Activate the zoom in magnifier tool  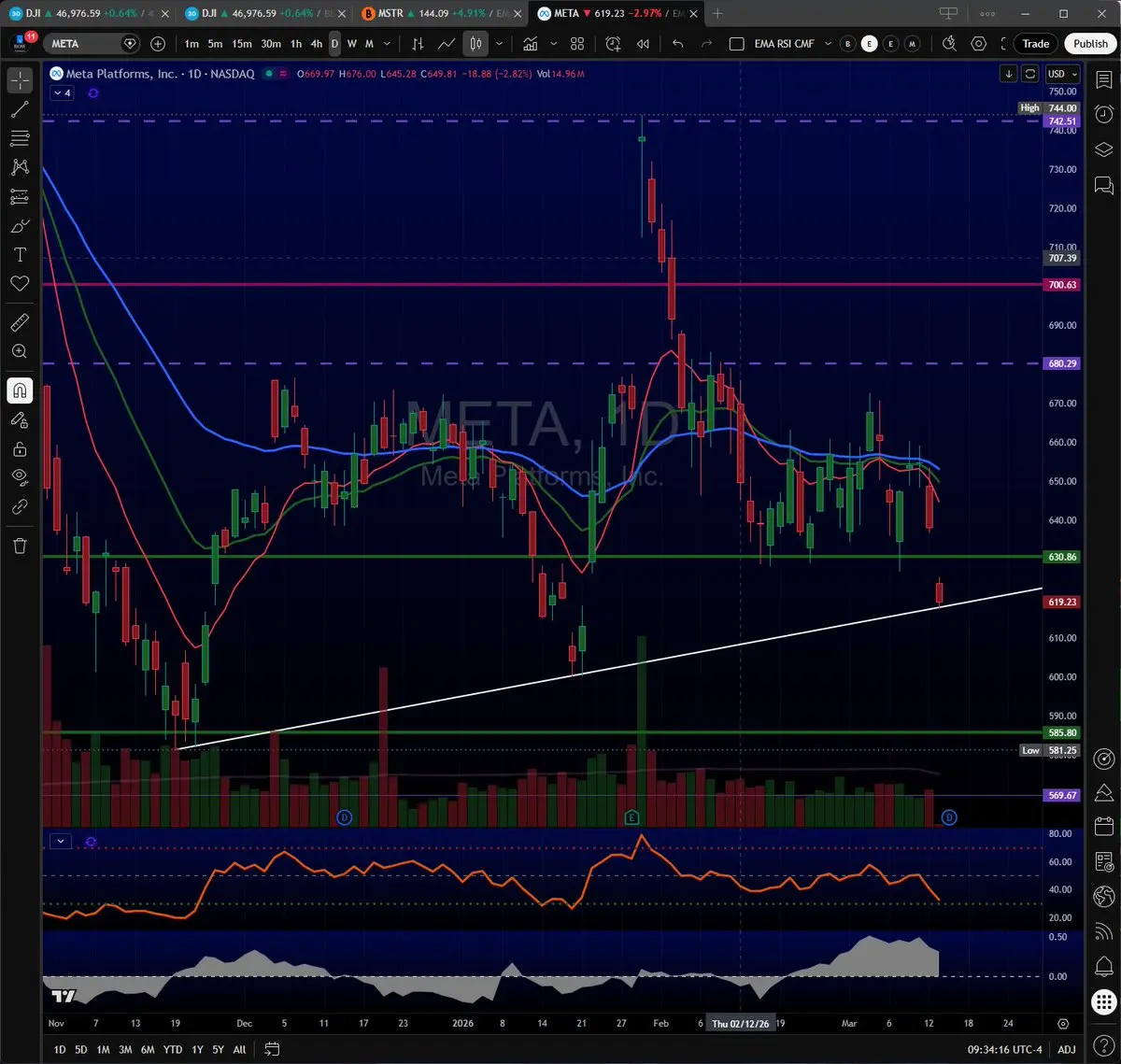pos(20,351)
